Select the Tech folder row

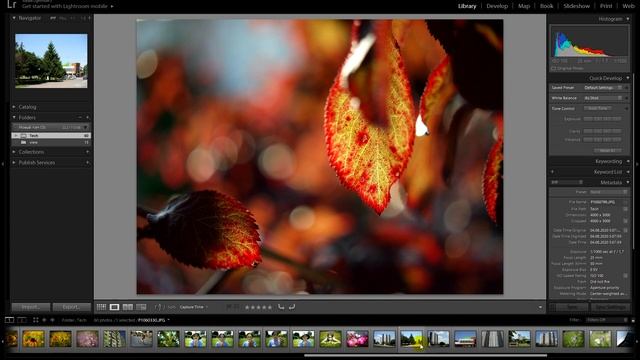click(x=51, y=136)
